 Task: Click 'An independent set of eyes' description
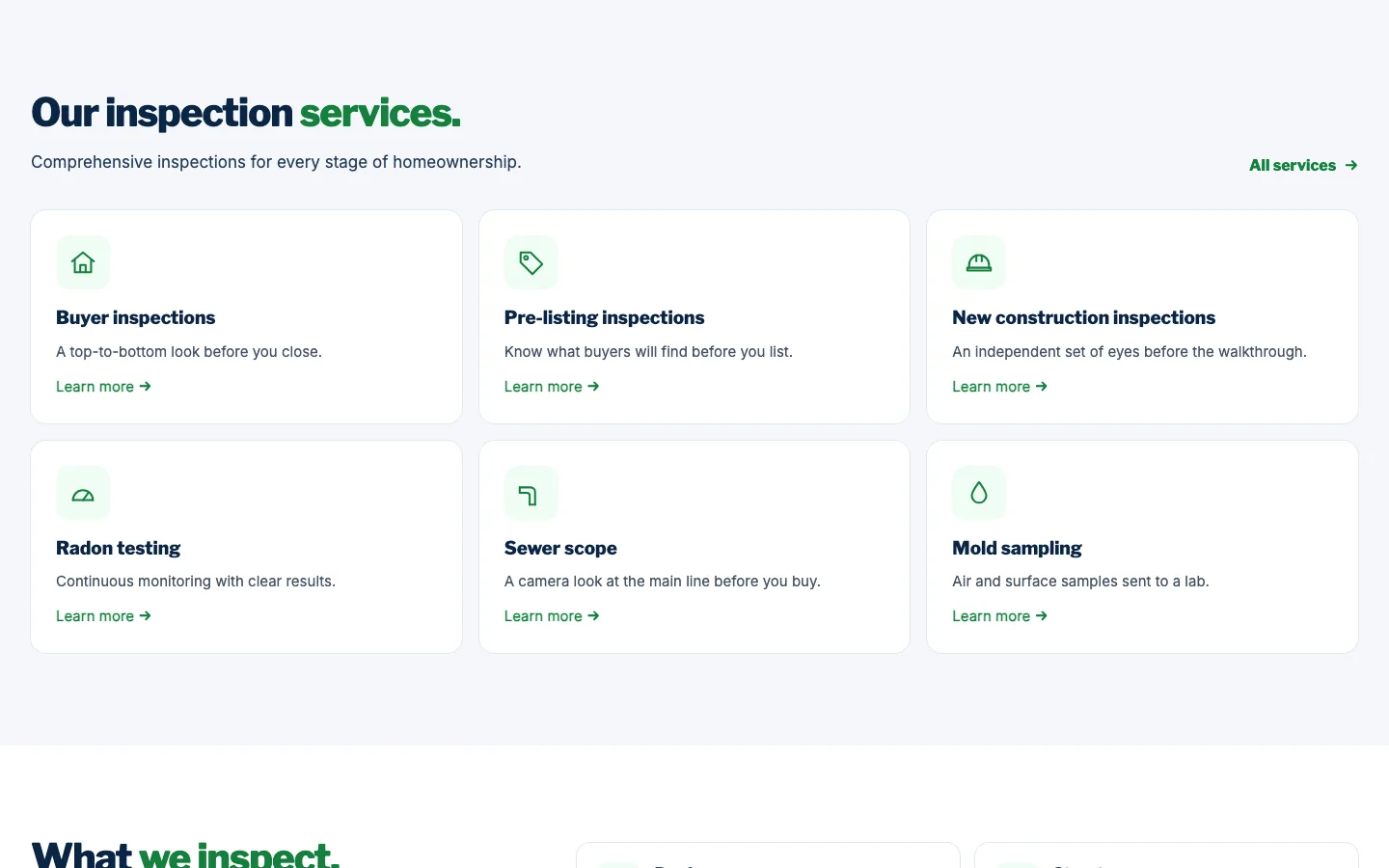click(1130, 352)
